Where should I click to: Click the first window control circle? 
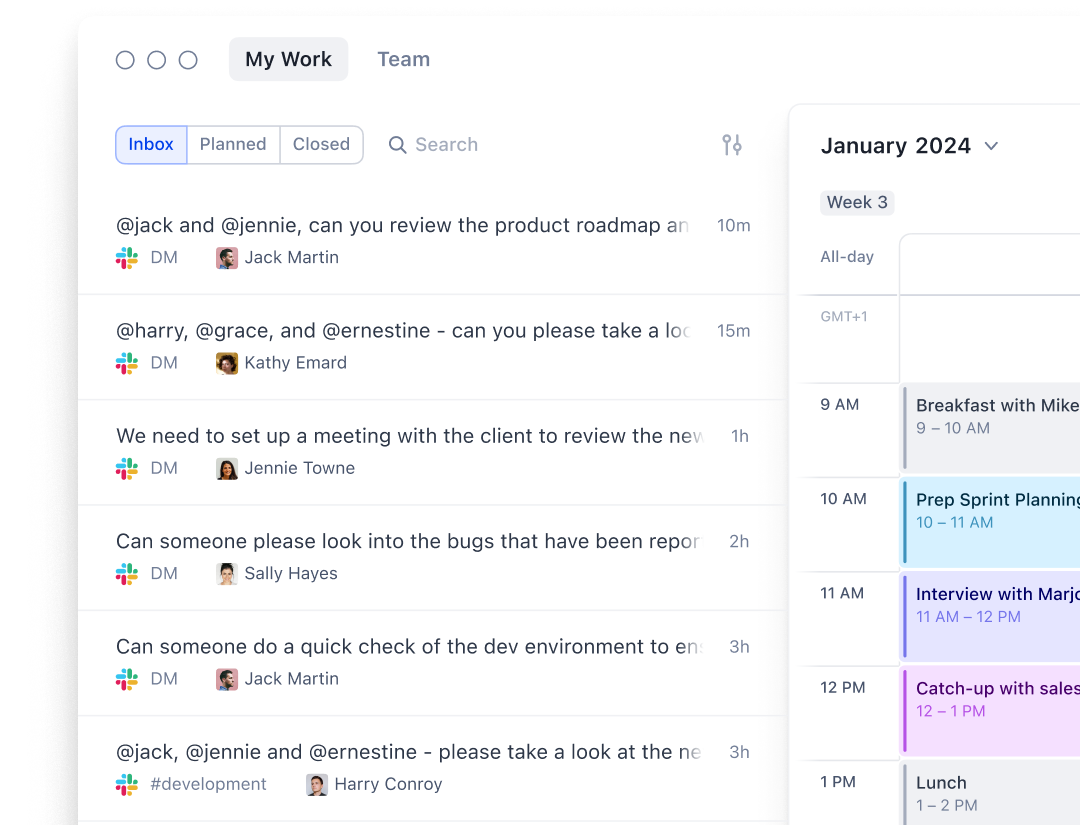tap(125, 61)
